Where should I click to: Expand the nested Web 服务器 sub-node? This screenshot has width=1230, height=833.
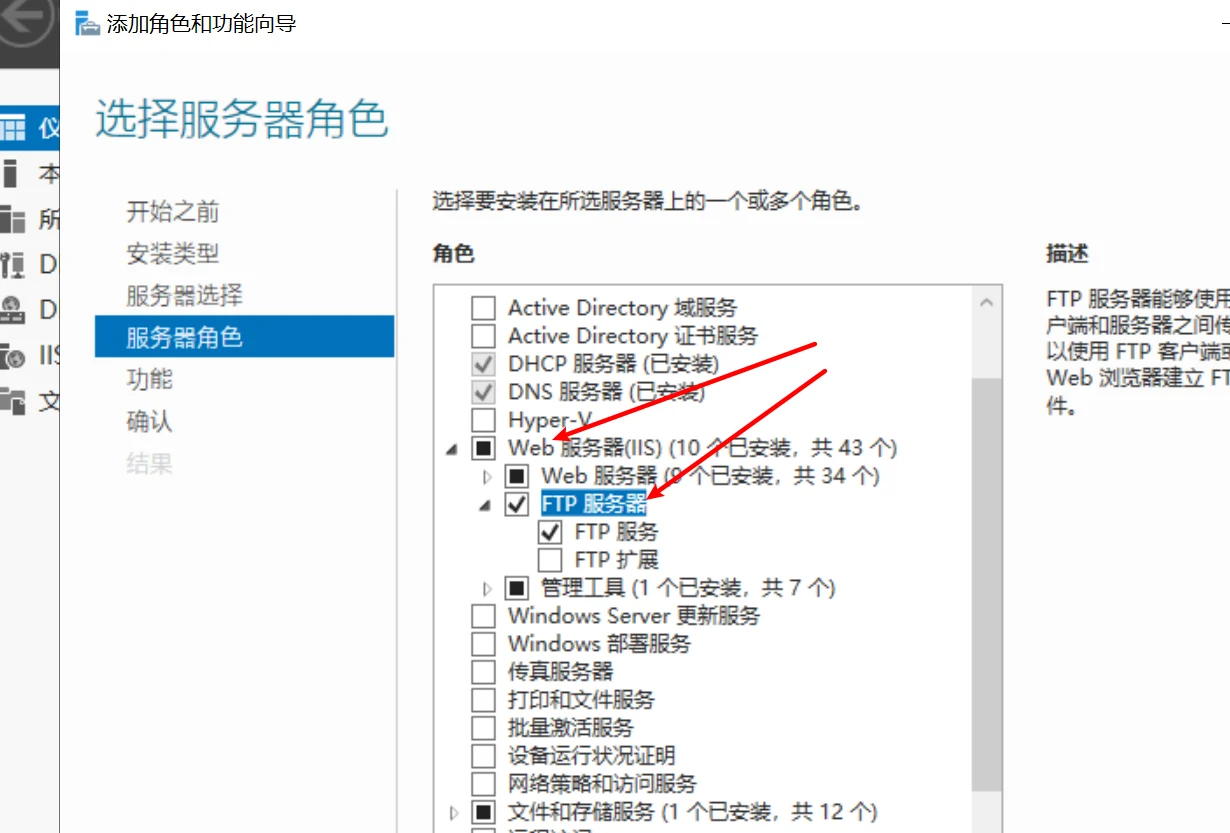(488, 476)
